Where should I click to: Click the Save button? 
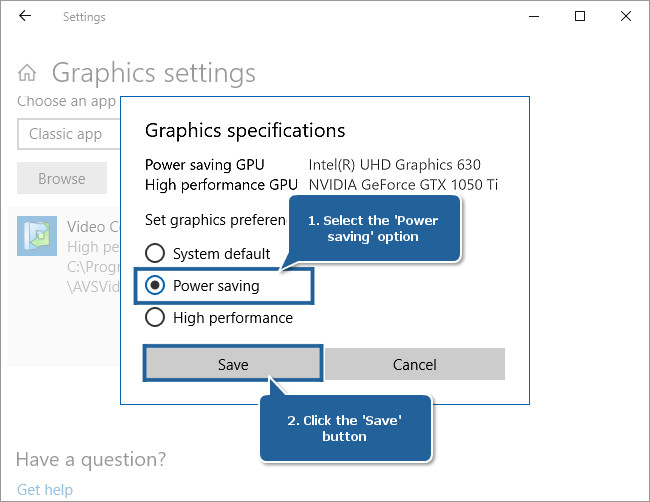point(233,364)
